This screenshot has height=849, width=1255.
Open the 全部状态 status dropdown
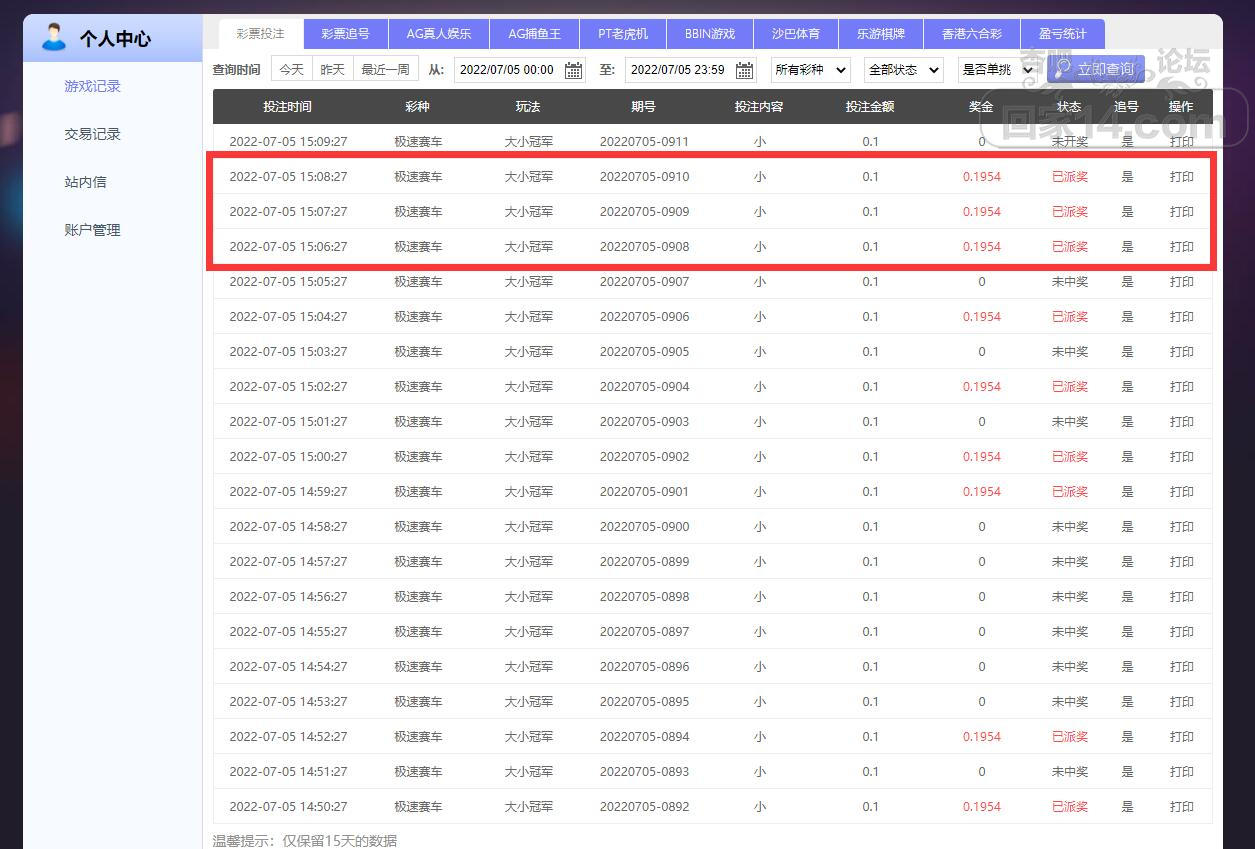point(903,70)
